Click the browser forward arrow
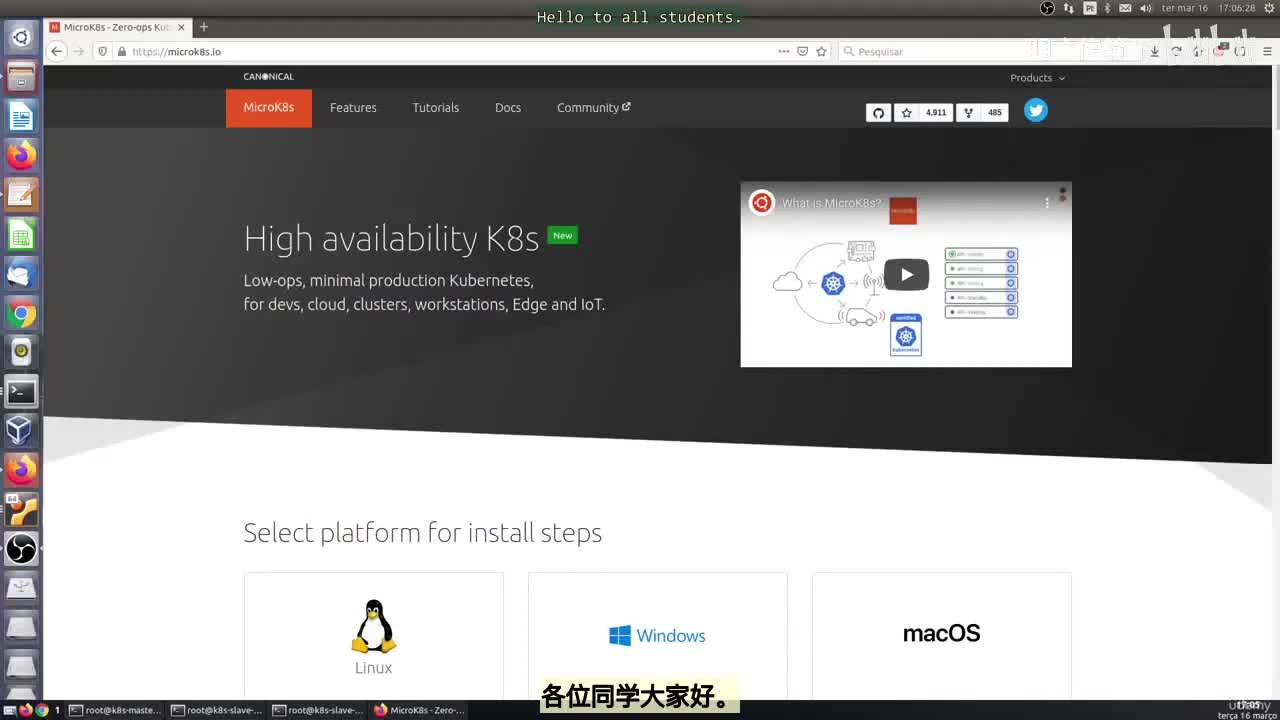The width and height of the screenshot is (1280, 720). click(79, 51)
